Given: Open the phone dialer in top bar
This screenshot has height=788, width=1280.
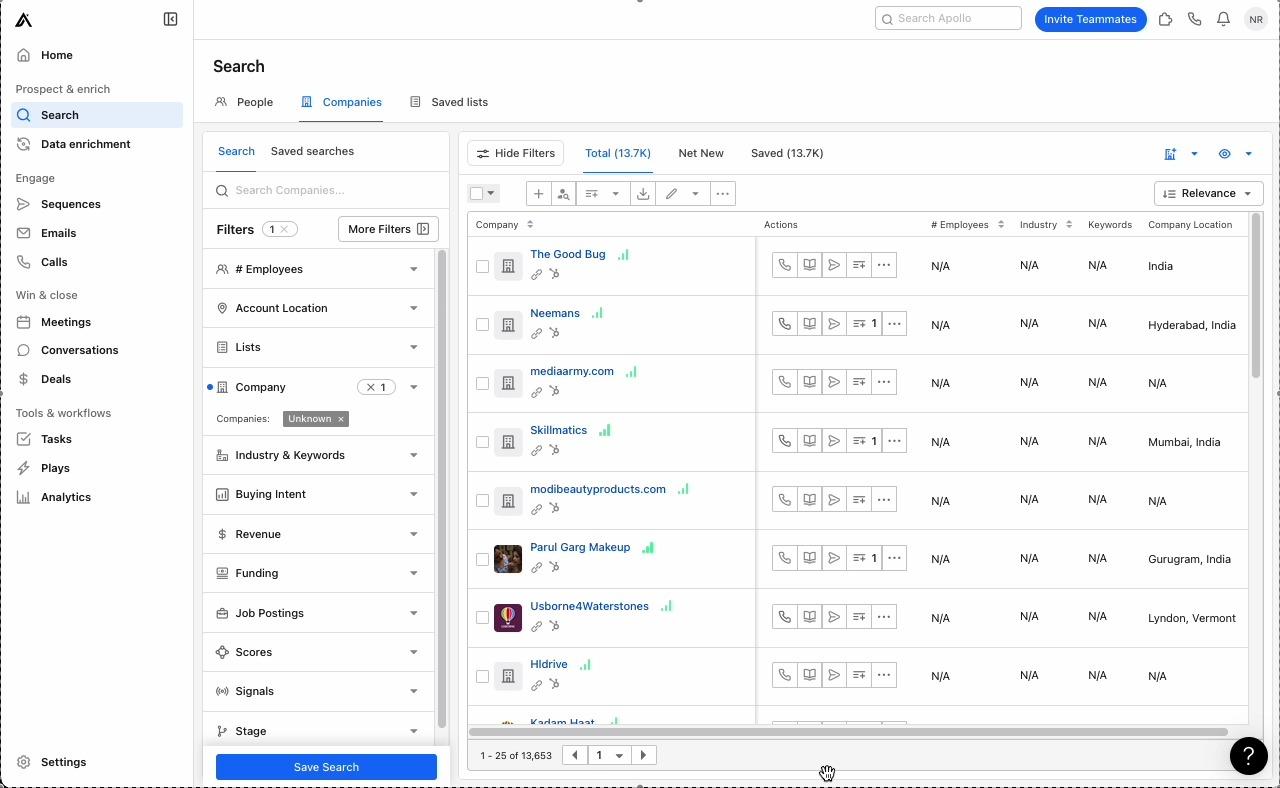Looking at the screenshot, I should click(1194, 19).
